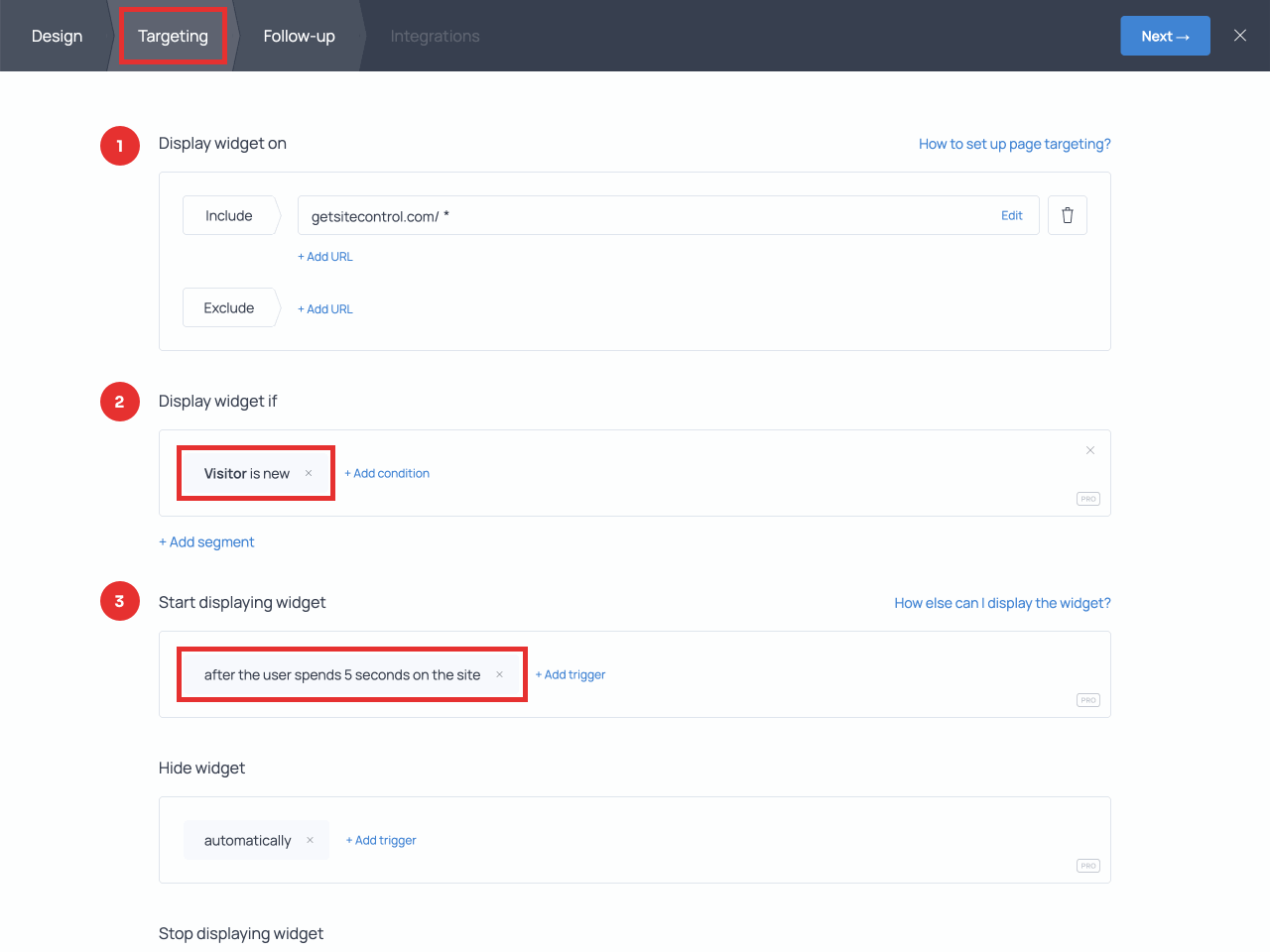Remove the '5 seconds on site' trigger
Screen dimensions: 1270x952
pyautogui.click(x=498, y=674)
